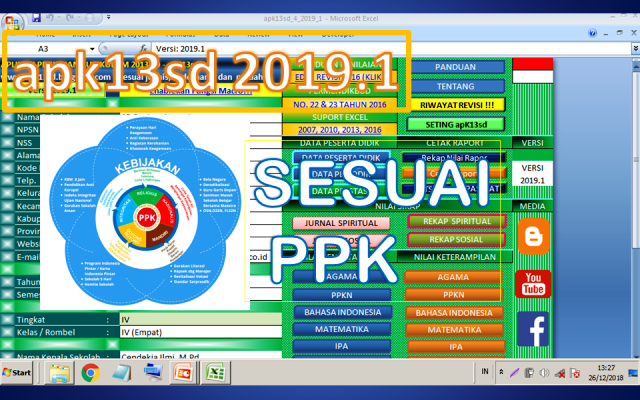Click the SETING apK13sd button
Screen dimensions: 640x400
click(456, 124)
